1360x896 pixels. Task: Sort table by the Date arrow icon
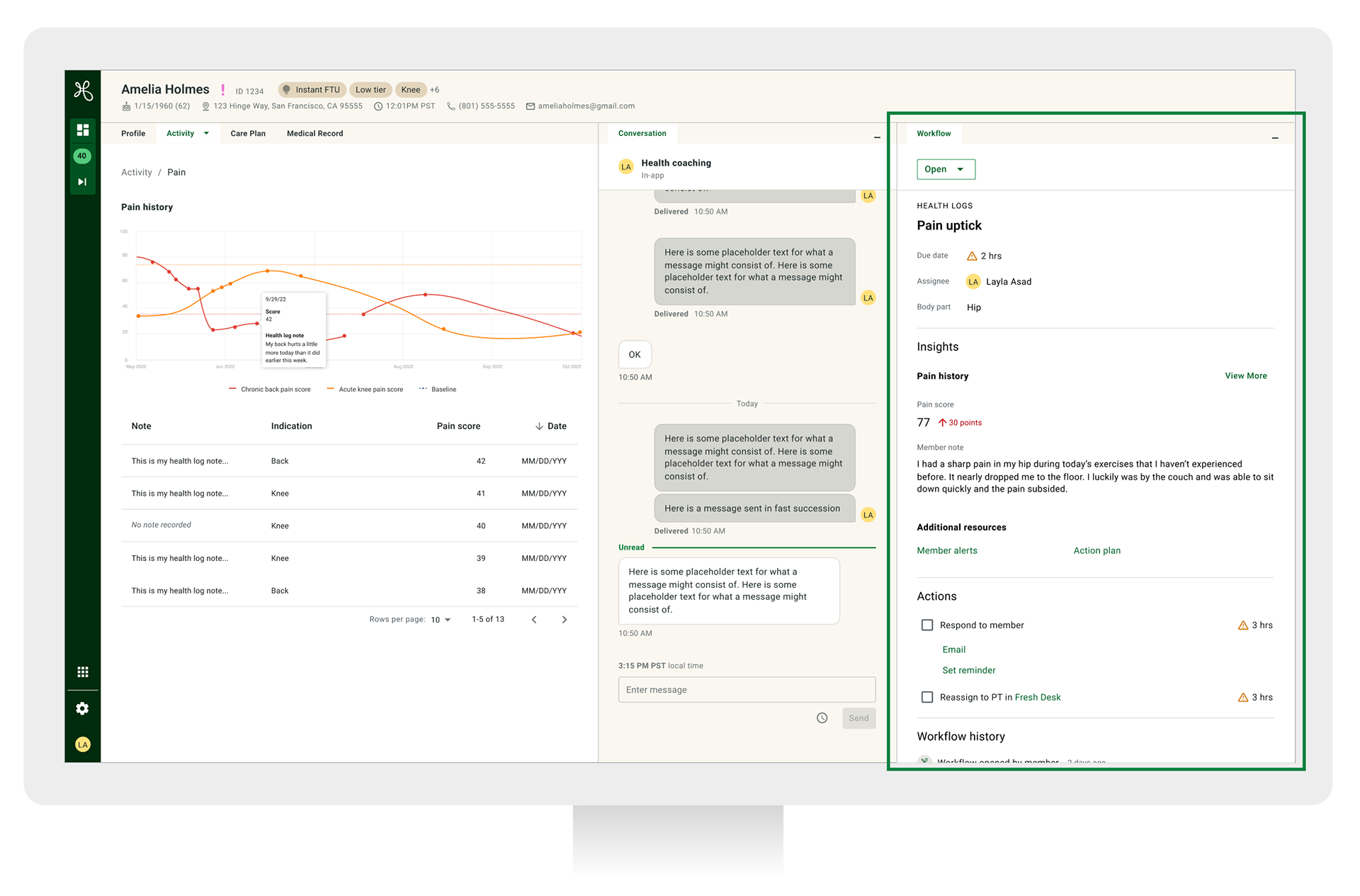click(x=539, y=426)
